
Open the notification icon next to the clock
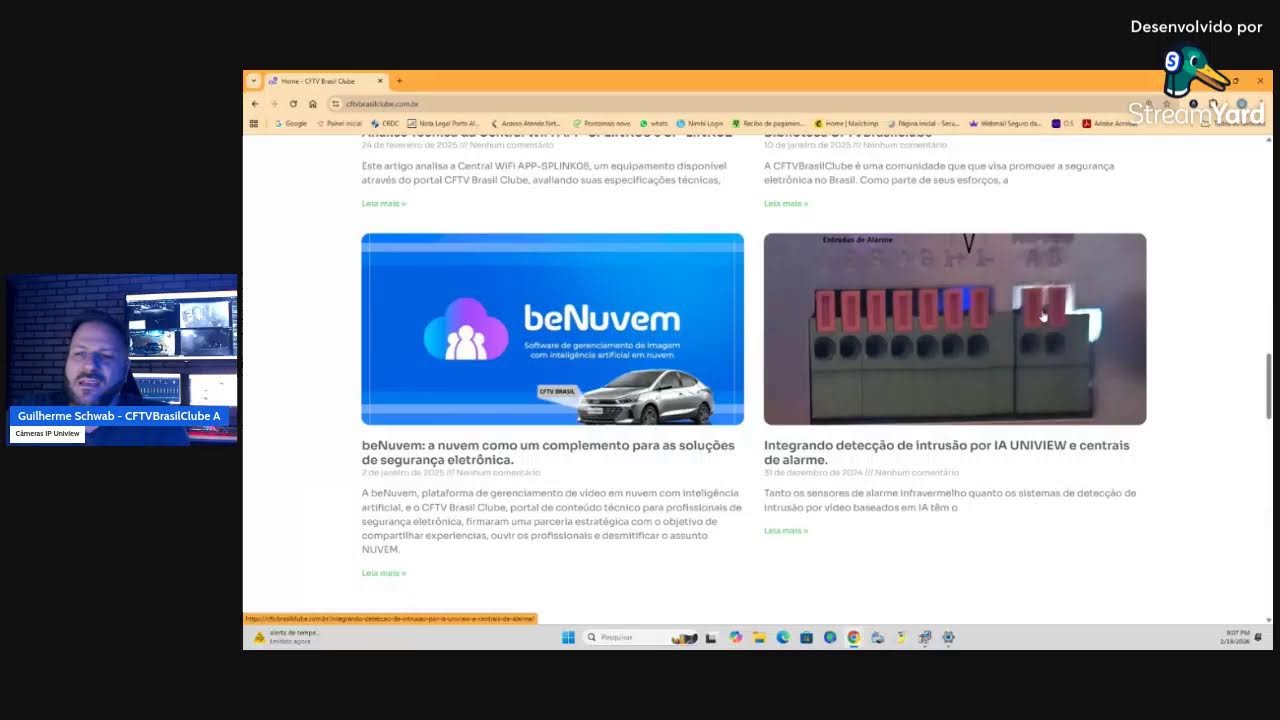point(1258,637)
